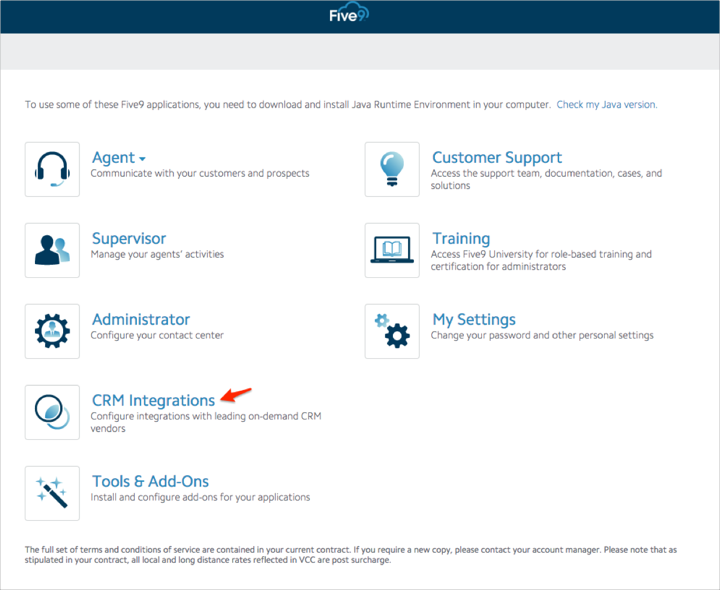Image resolution: width=720 pixels, height=590 pixels.
Task: Click the CRM Integrations globe icon
Action: click(x=52, y=412)
